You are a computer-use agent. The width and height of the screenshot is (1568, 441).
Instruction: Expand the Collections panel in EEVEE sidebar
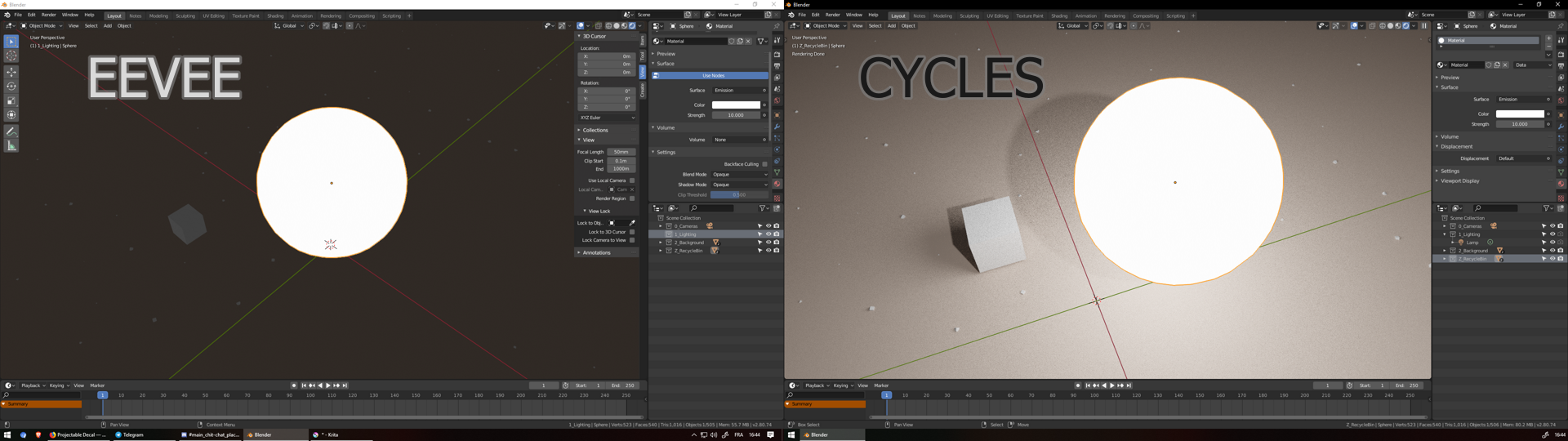(595, 130)
